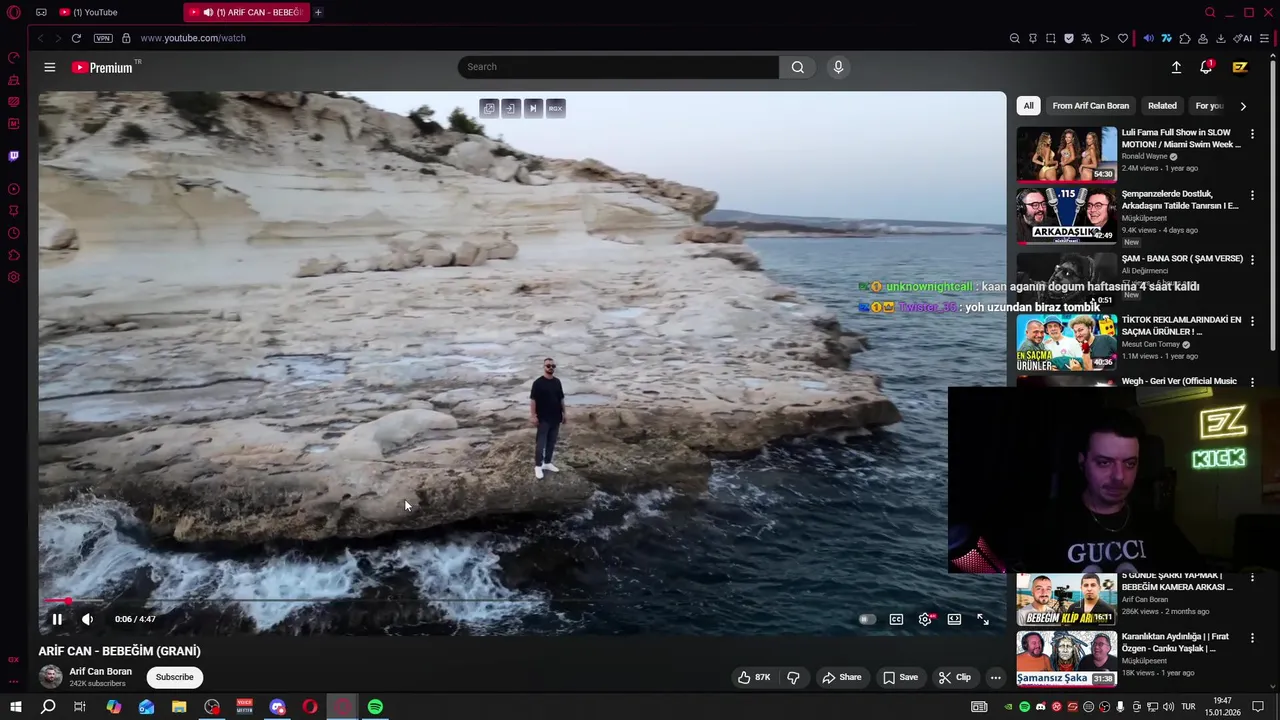Open the TIKTOK REKLAMLARINDAKİ video title
Viewport: 1280px width, 720px height.
[x=1181, y=325]
